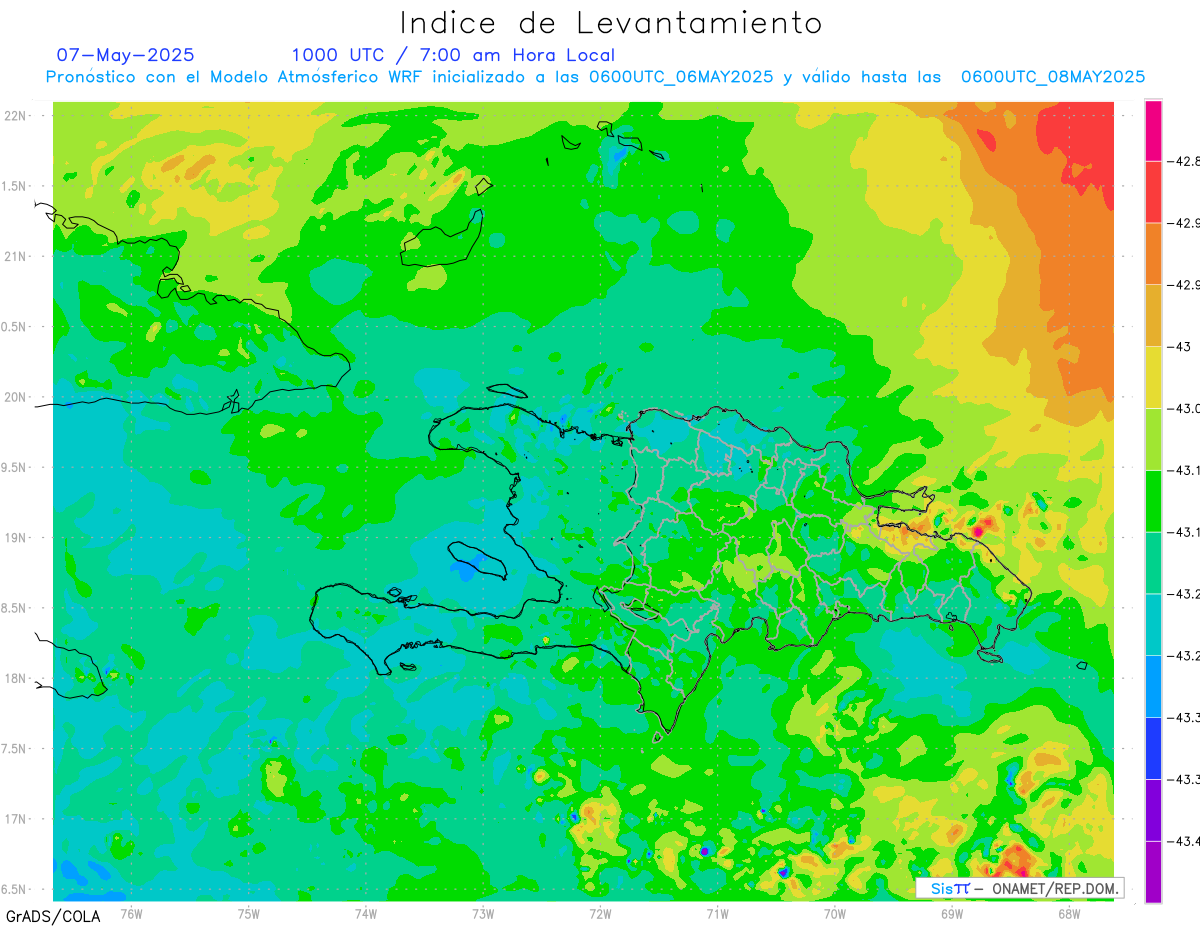Click the 68W longitude label
Viewport: 1200px width, 927px height.
pos(1069,912)
